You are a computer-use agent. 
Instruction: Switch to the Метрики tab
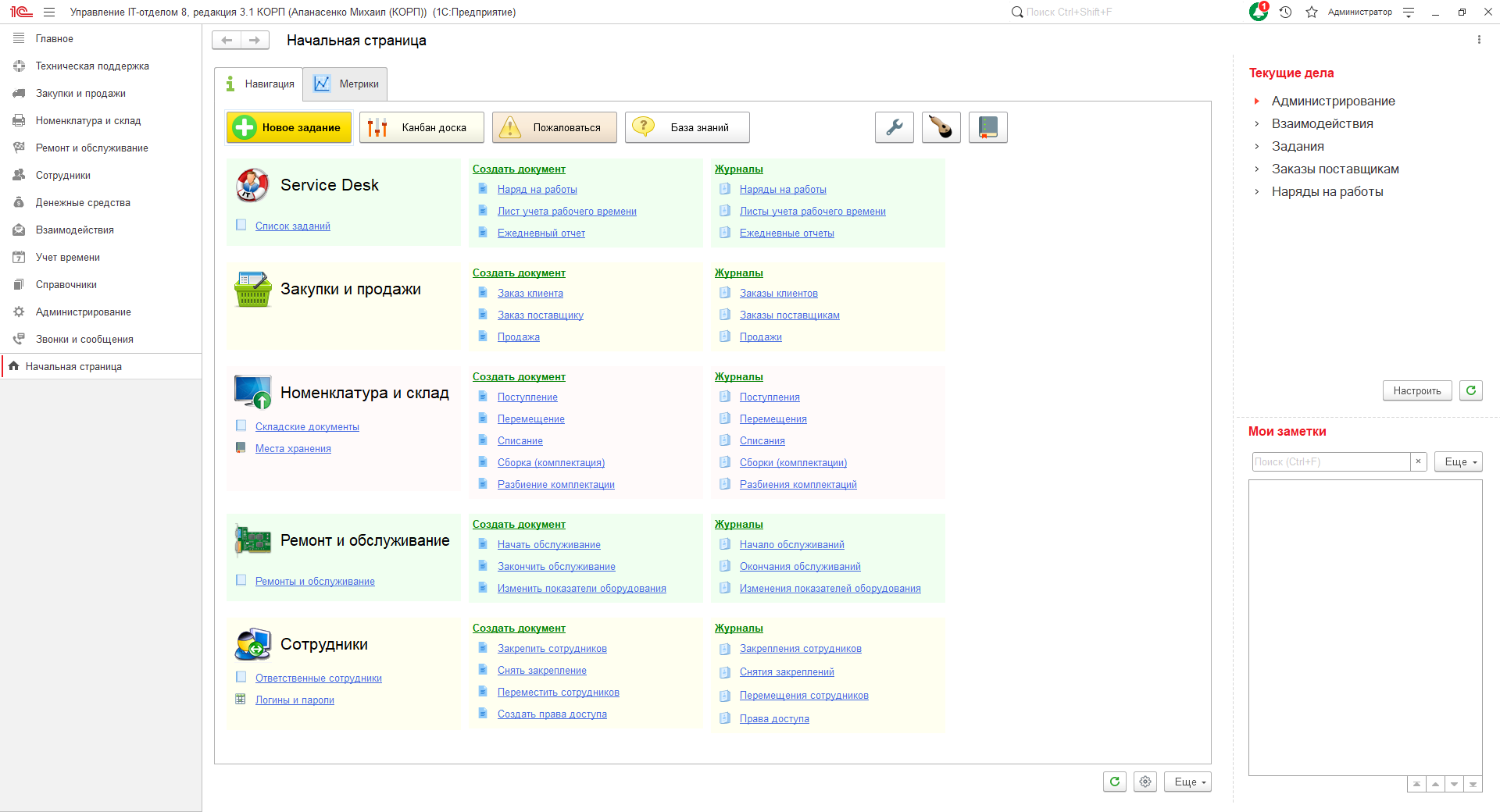(x=346, y=84)
